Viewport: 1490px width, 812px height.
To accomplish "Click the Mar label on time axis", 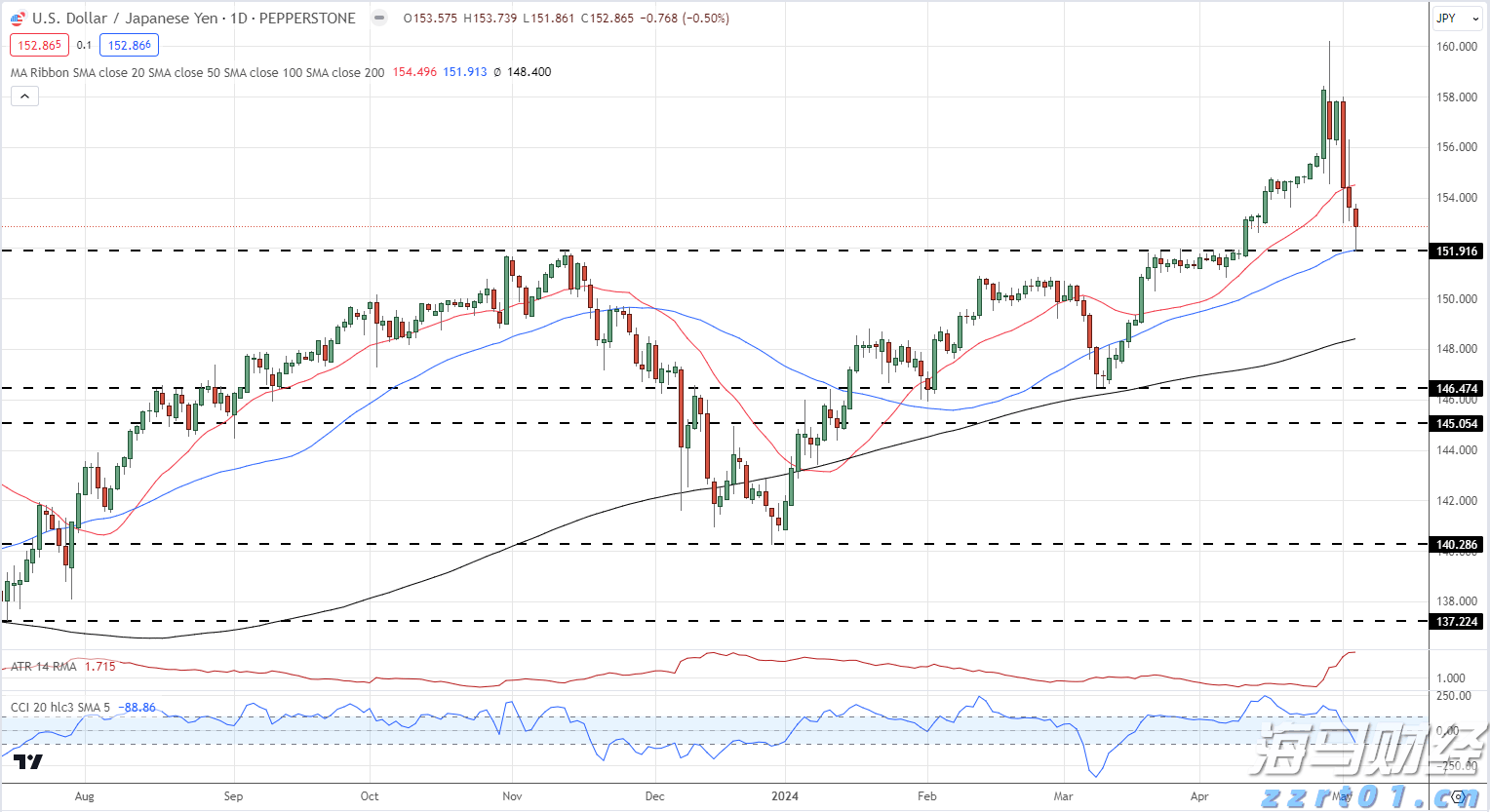I will click(x=1063, y=796).
